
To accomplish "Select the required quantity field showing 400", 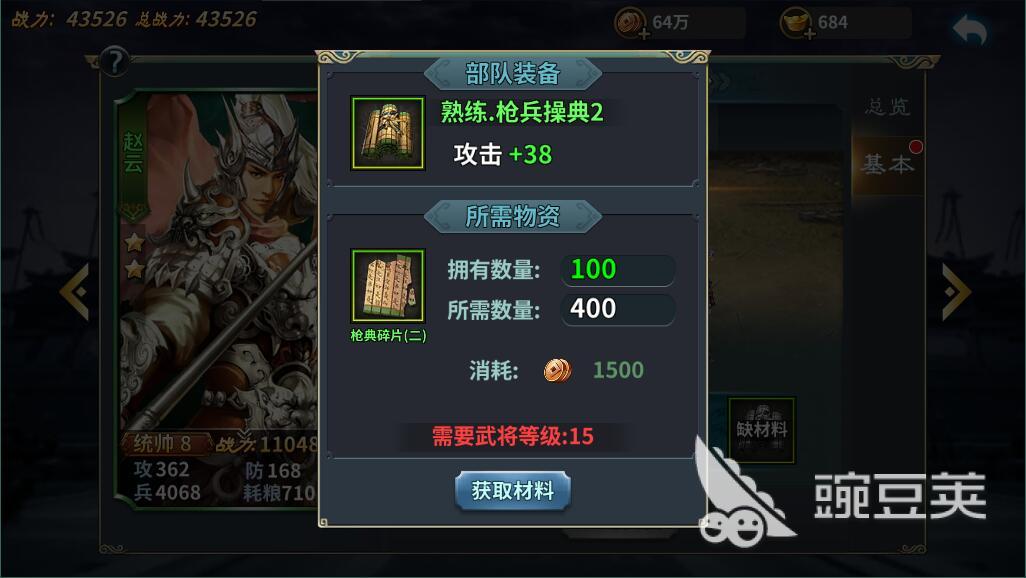I will (x=618, y=309).
